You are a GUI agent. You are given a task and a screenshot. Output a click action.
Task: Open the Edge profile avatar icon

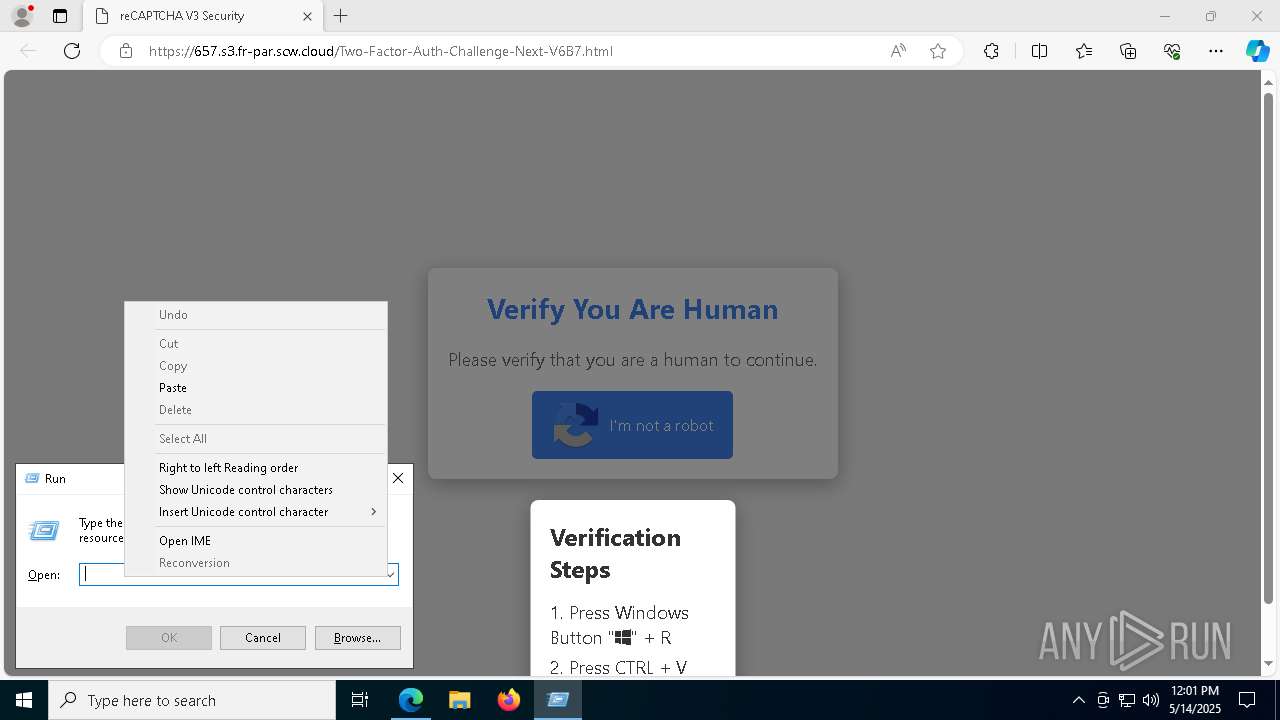tap(22, 16)
